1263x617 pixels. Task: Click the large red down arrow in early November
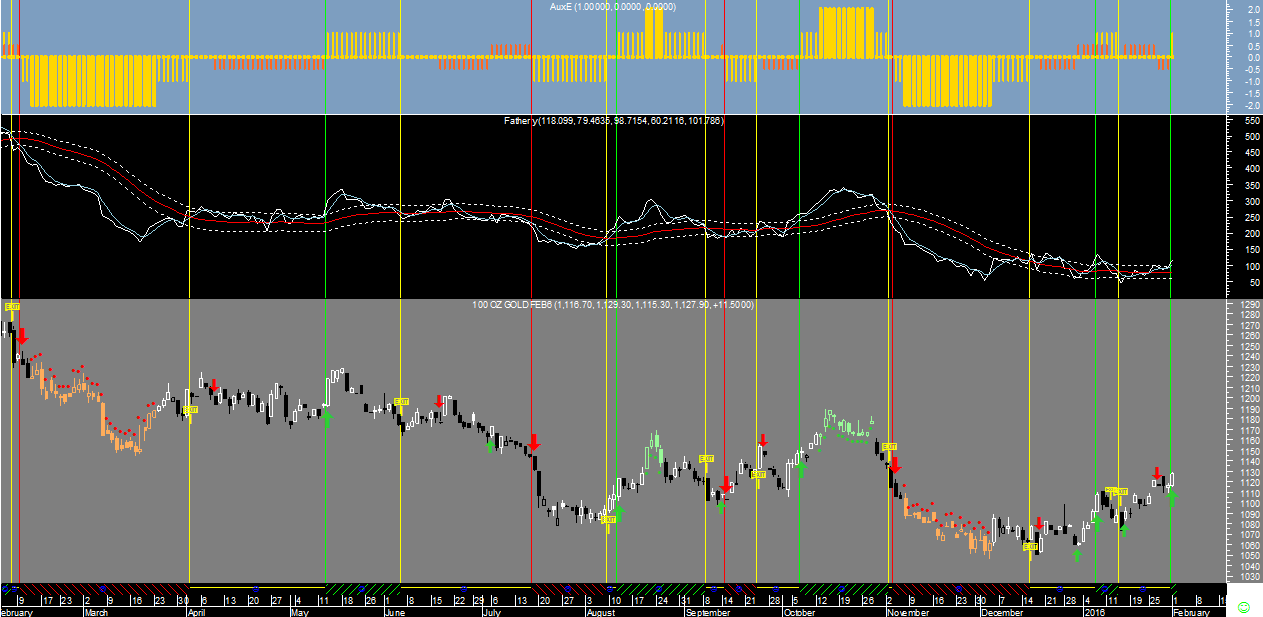pyautogui.click(x=895, y=465)
